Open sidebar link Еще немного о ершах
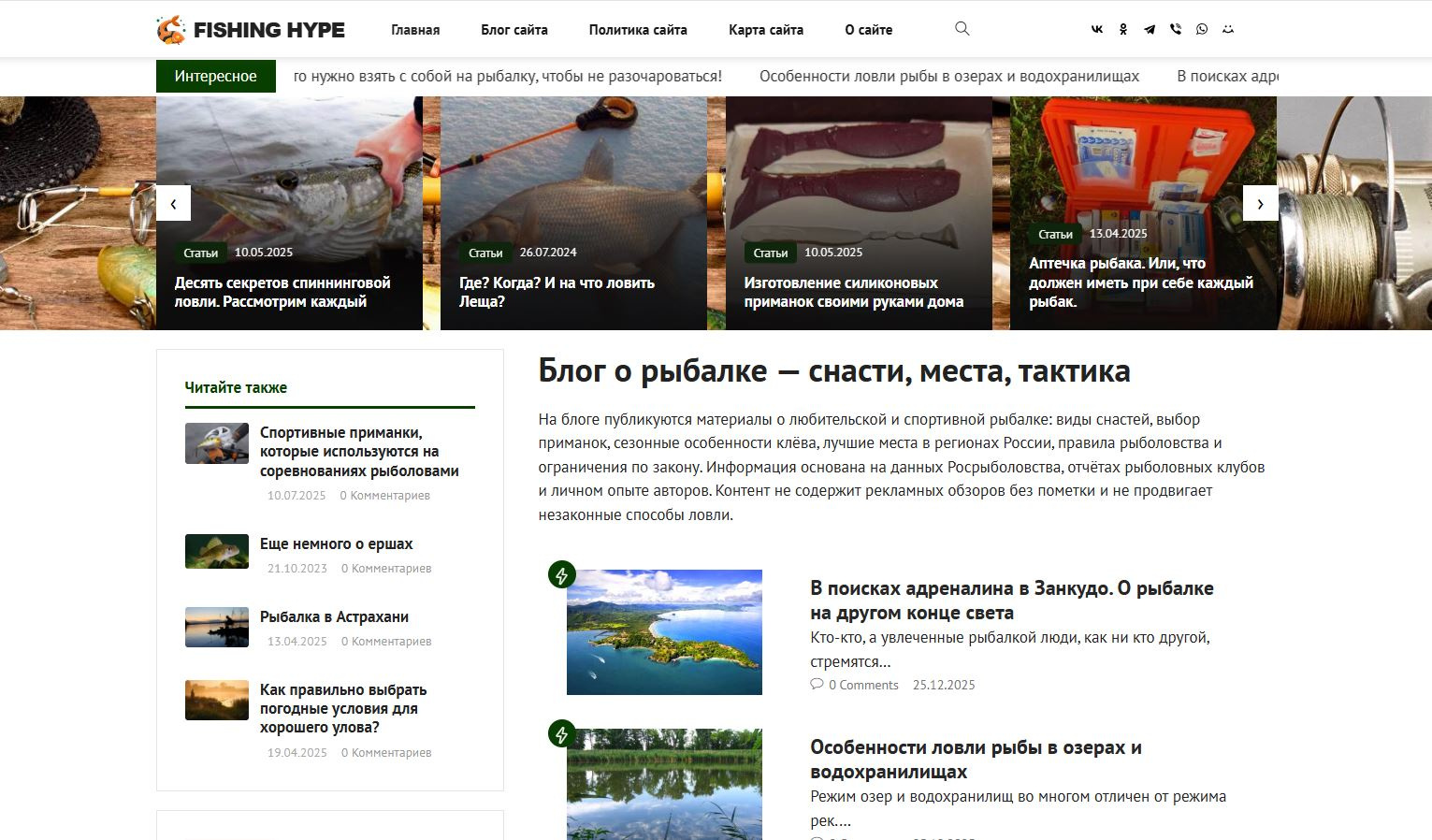The image size is (1432, 840). click(x=336, y=543)
